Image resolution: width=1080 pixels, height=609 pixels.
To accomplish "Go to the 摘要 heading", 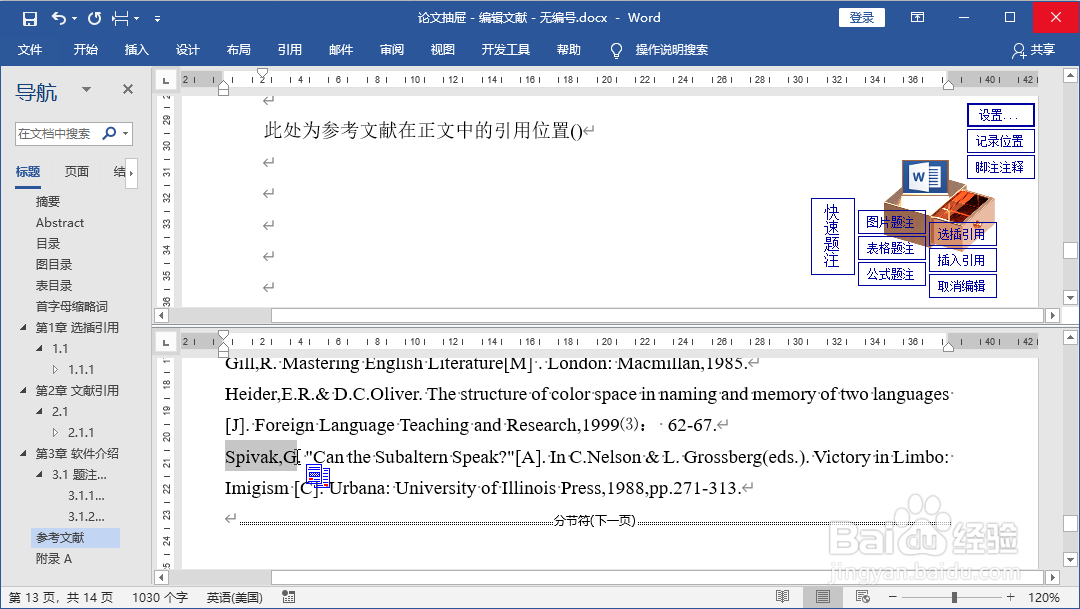I will [x=48, y=201].
